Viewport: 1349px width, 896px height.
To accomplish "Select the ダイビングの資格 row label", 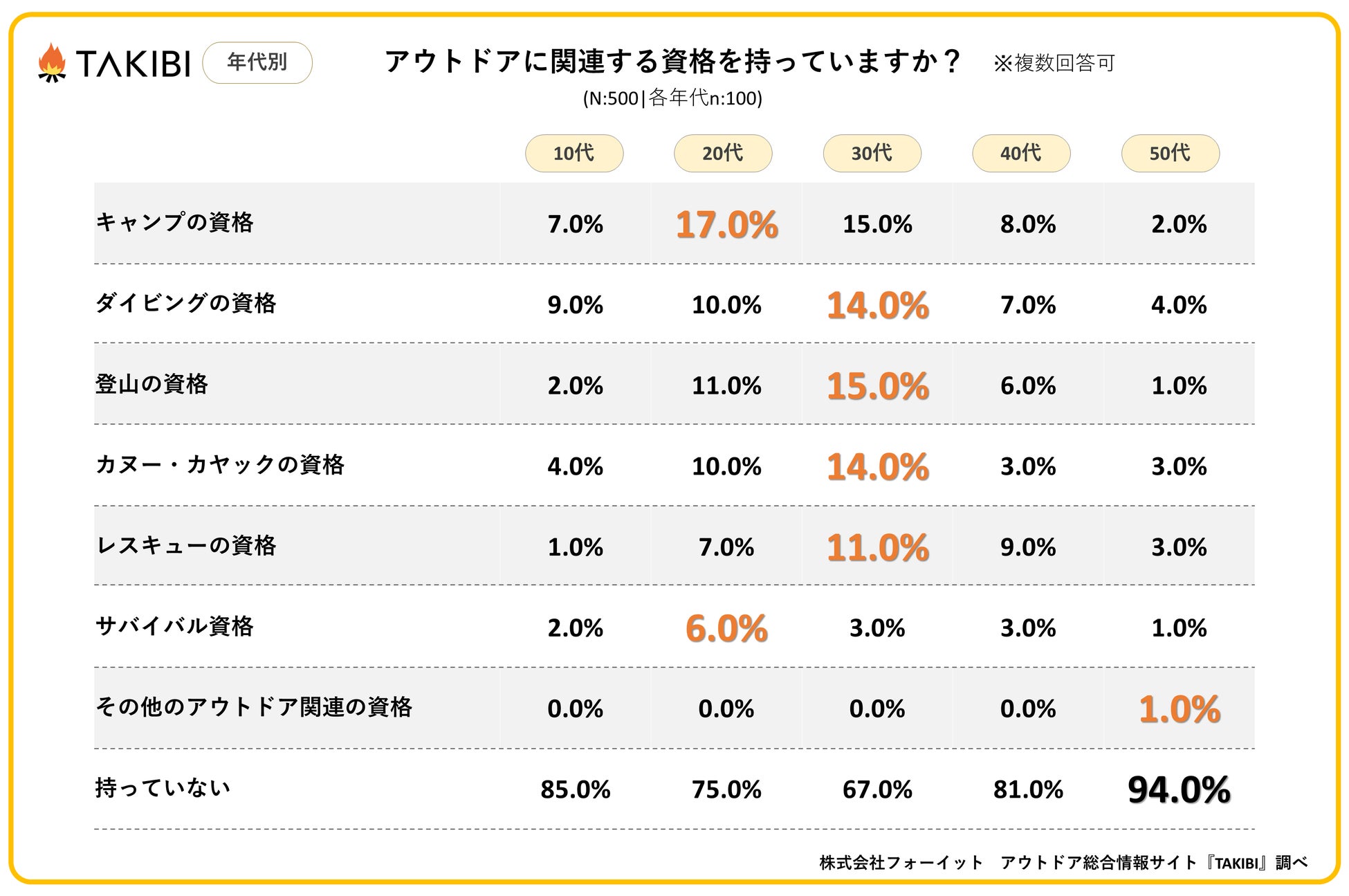I will click(x=186, y=303).
